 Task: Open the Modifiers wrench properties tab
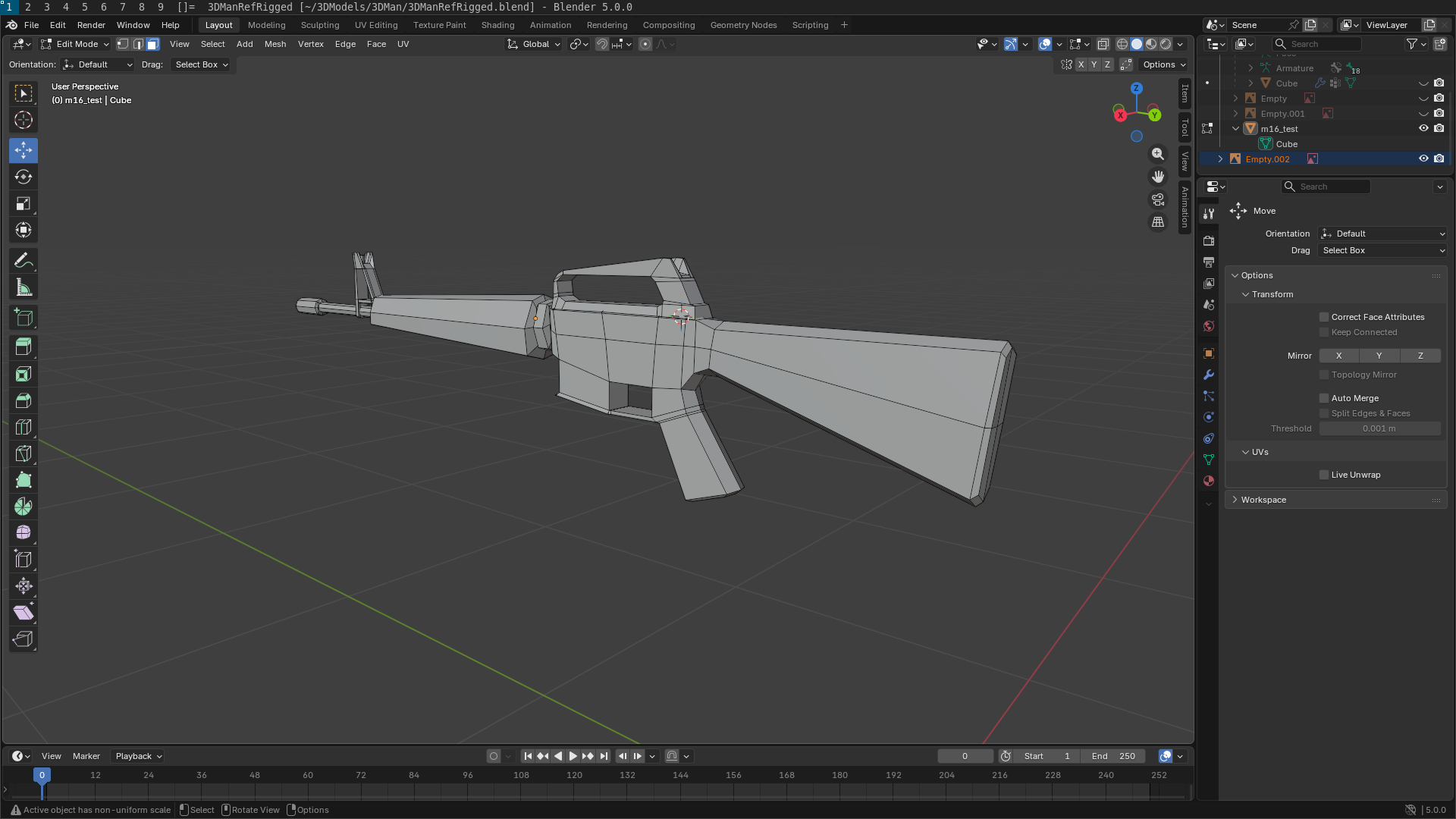1209,375
